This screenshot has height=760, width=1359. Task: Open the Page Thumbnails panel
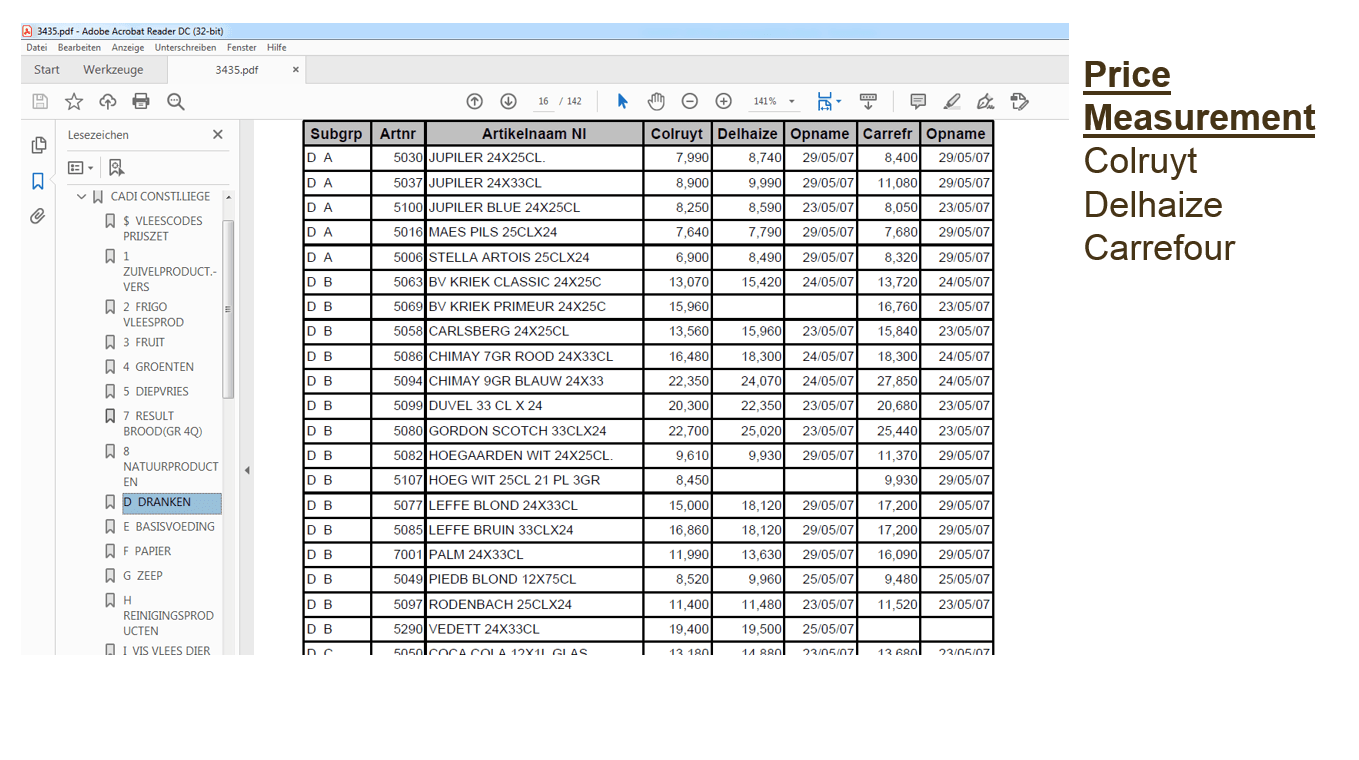point(38,145)
